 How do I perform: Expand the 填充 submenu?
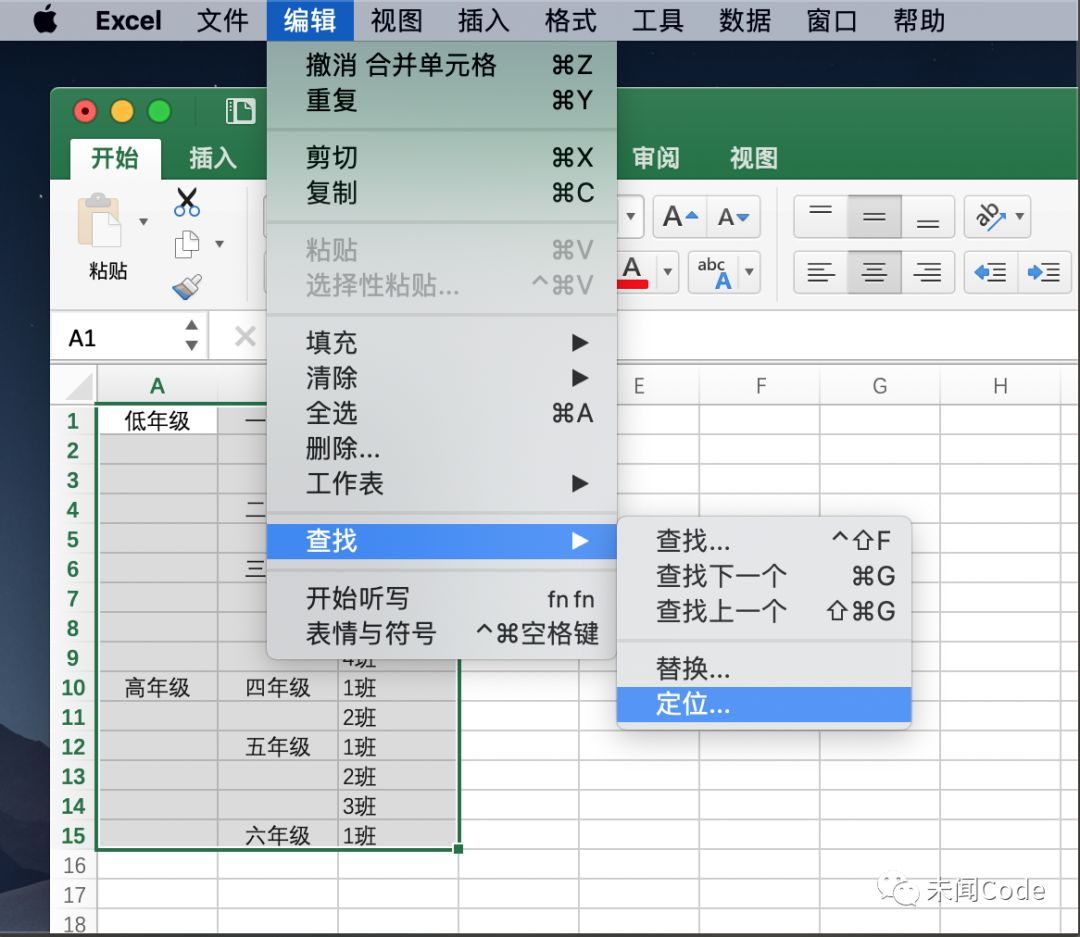click(x=444, y=342)
